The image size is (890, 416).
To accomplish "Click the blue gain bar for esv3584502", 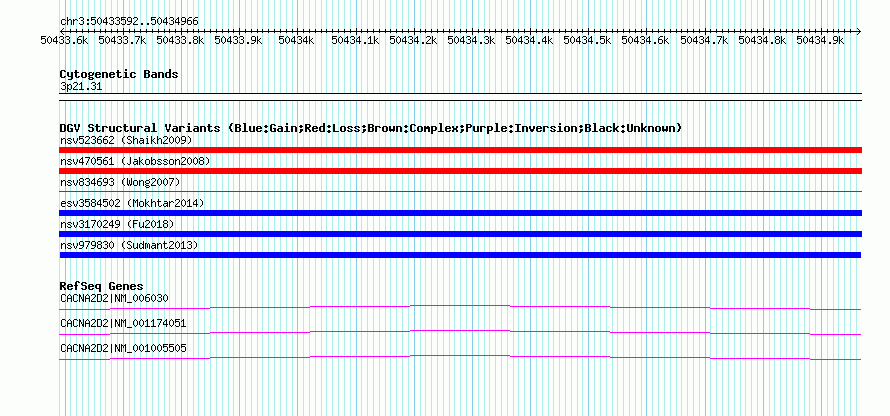I will pyautogui.click(x=460, y=213).
